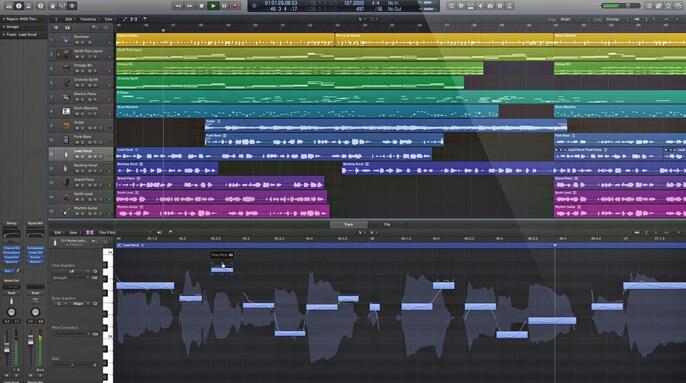The height and width of the screenshot is (383, 686).
Task: Open the List Editors panel
Action: click(x=648, y=6)
